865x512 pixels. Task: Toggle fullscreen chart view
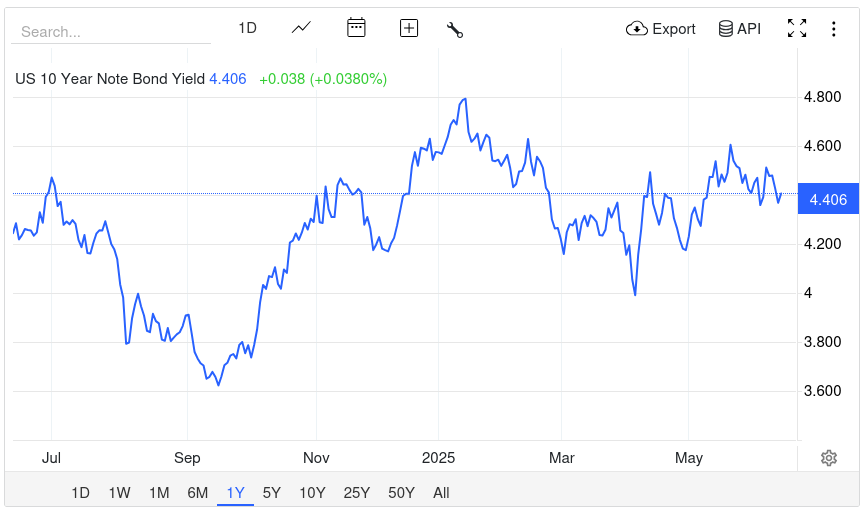coord(796,29)
